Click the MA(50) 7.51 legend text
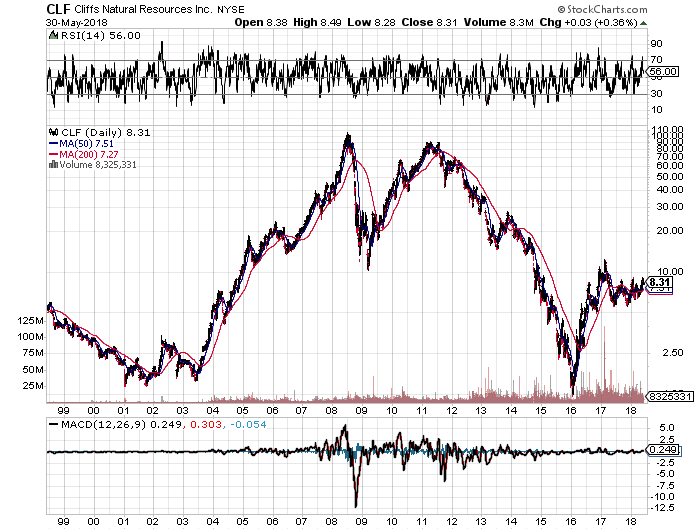Screen dimensions: 700x530 87,144
